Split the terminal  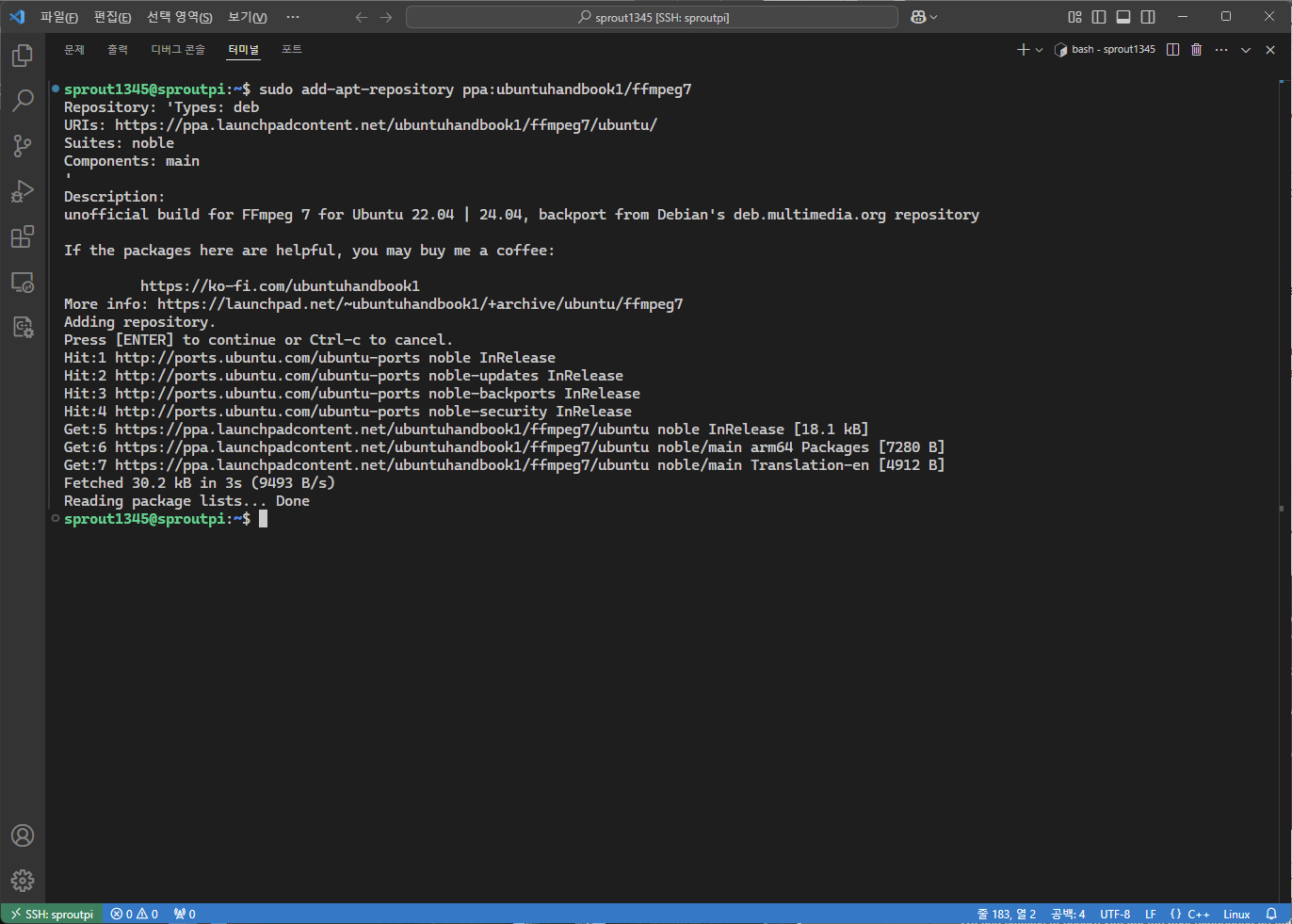point(1172,50)
